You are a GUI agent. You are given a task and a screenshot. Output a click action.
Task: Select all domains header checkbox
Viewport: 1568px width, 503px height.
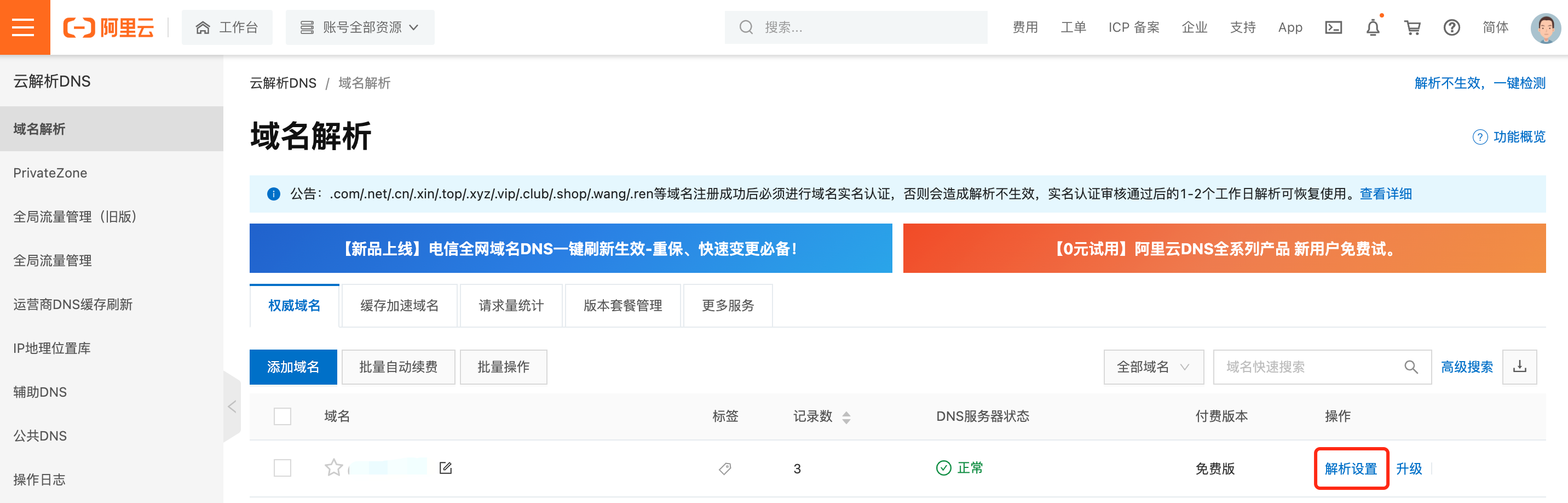pos(283,416)
